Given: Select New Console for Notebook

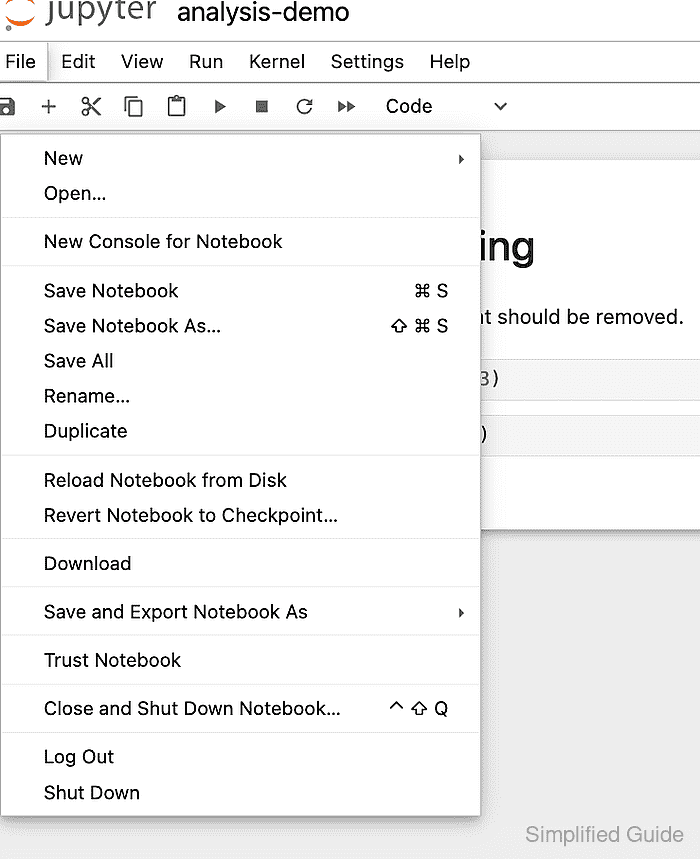Looking at the screenshot, I should (x=240, y=242).
